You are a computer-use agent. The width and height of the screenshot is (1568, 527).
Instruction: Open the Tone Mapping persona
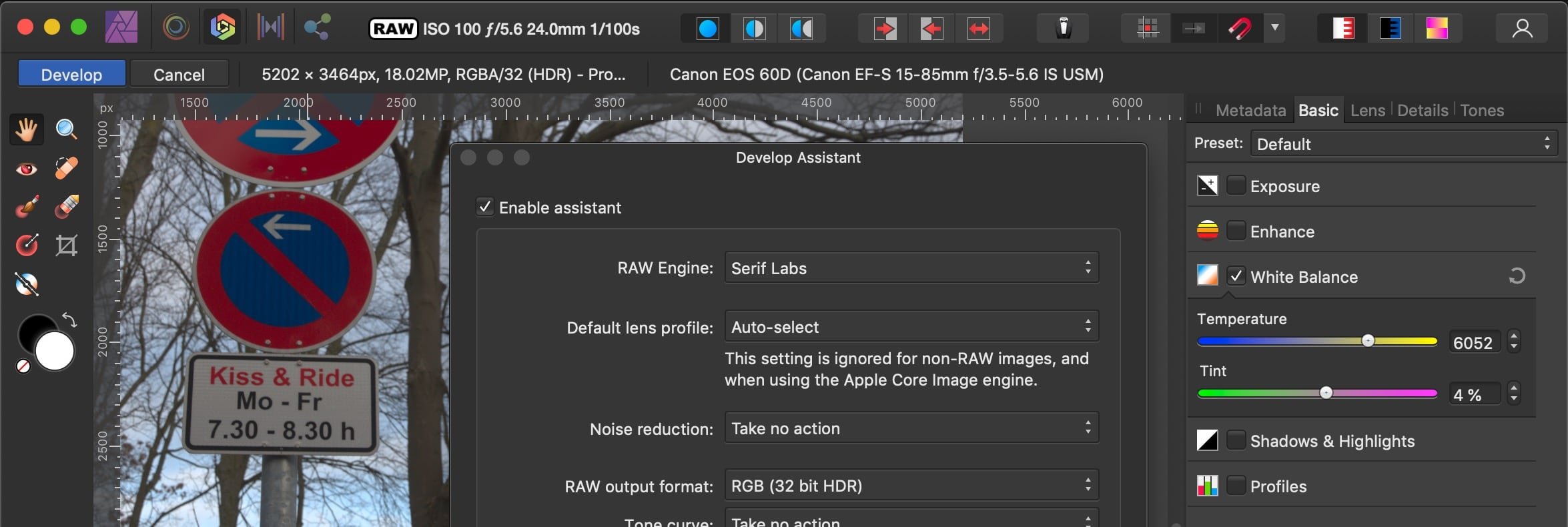click(271, 27)
